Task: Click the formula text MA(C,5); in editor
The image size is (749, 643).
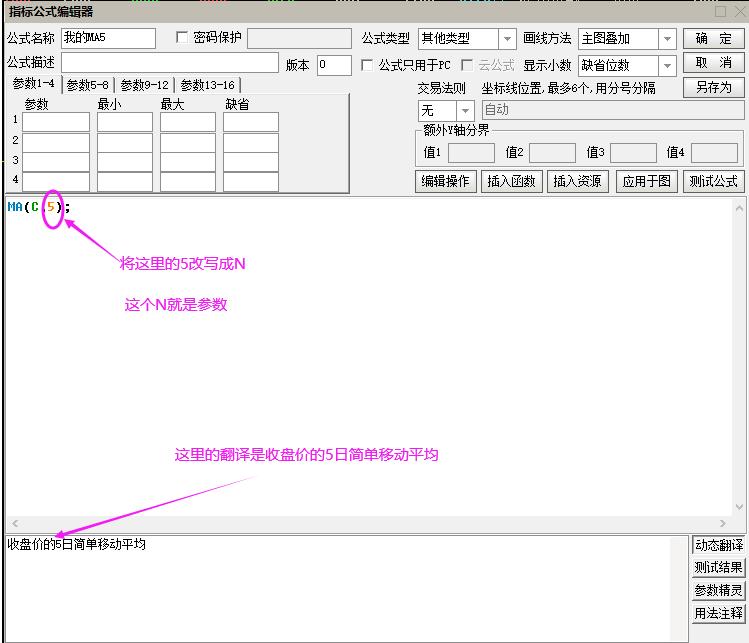Action: 39,207
